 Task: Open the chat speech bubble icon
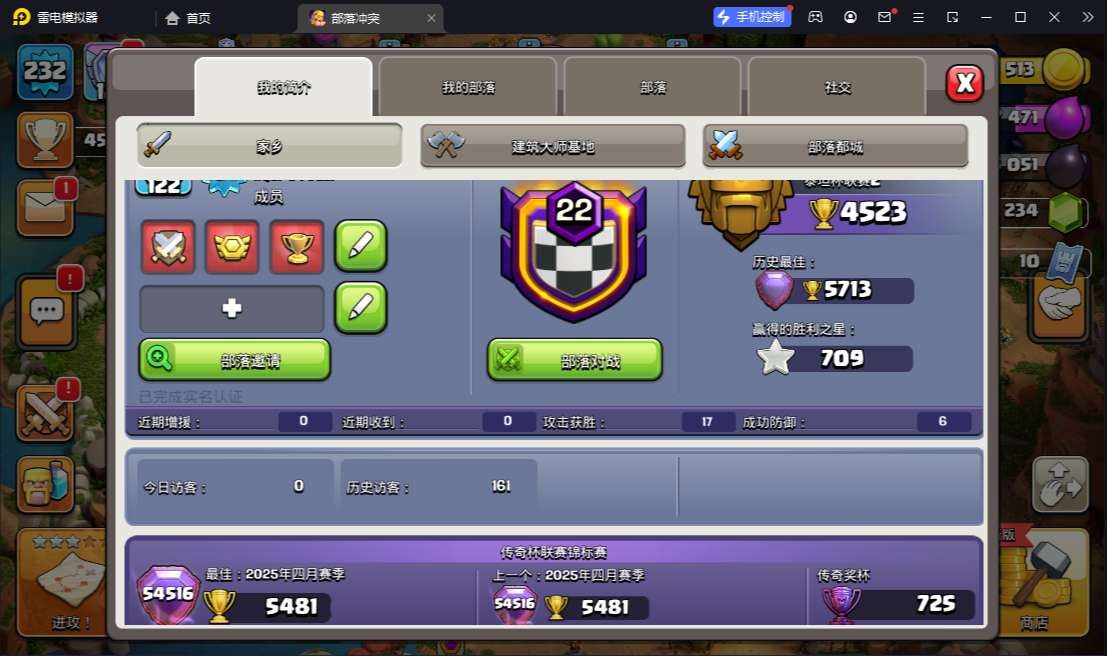point(47,311)
